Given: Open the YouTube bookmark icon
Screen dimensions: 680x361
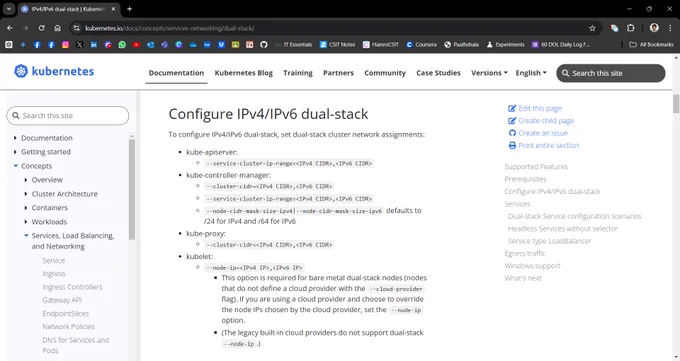Looking at the screenshot, I should click(136, 44).
